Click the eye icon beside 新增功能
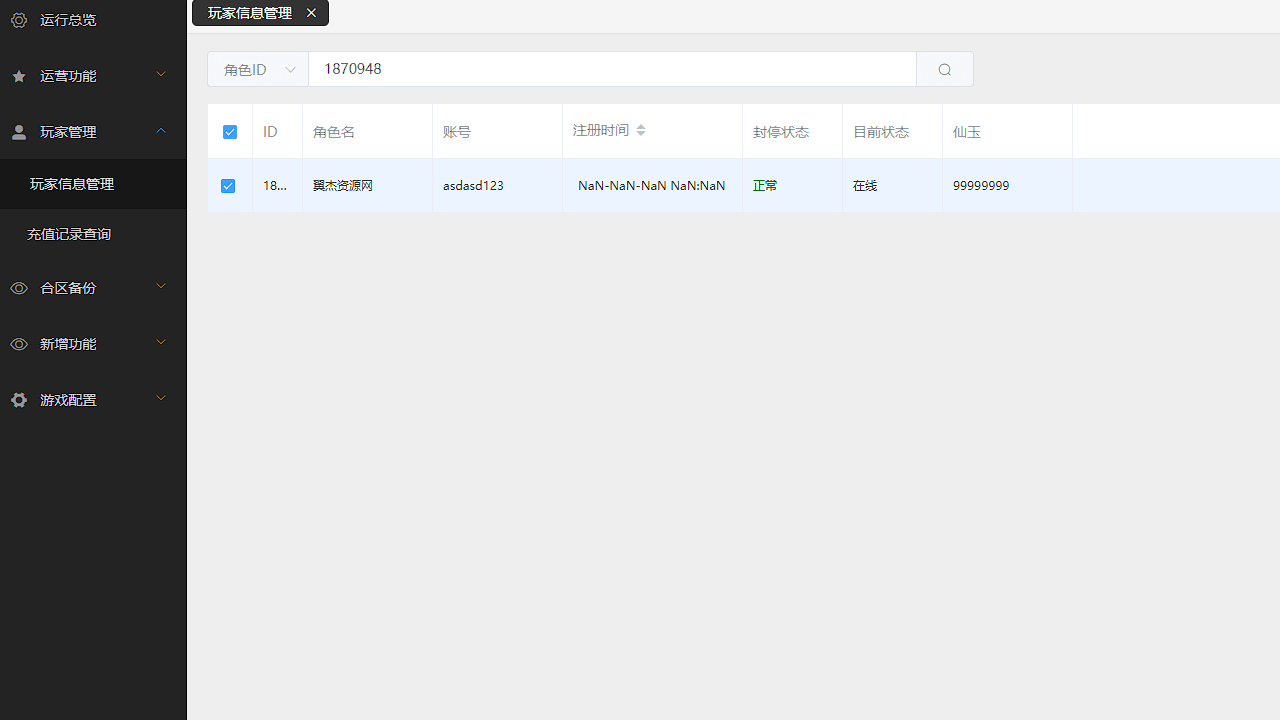The image size is (1280, 720). click(x=18, y=344)
